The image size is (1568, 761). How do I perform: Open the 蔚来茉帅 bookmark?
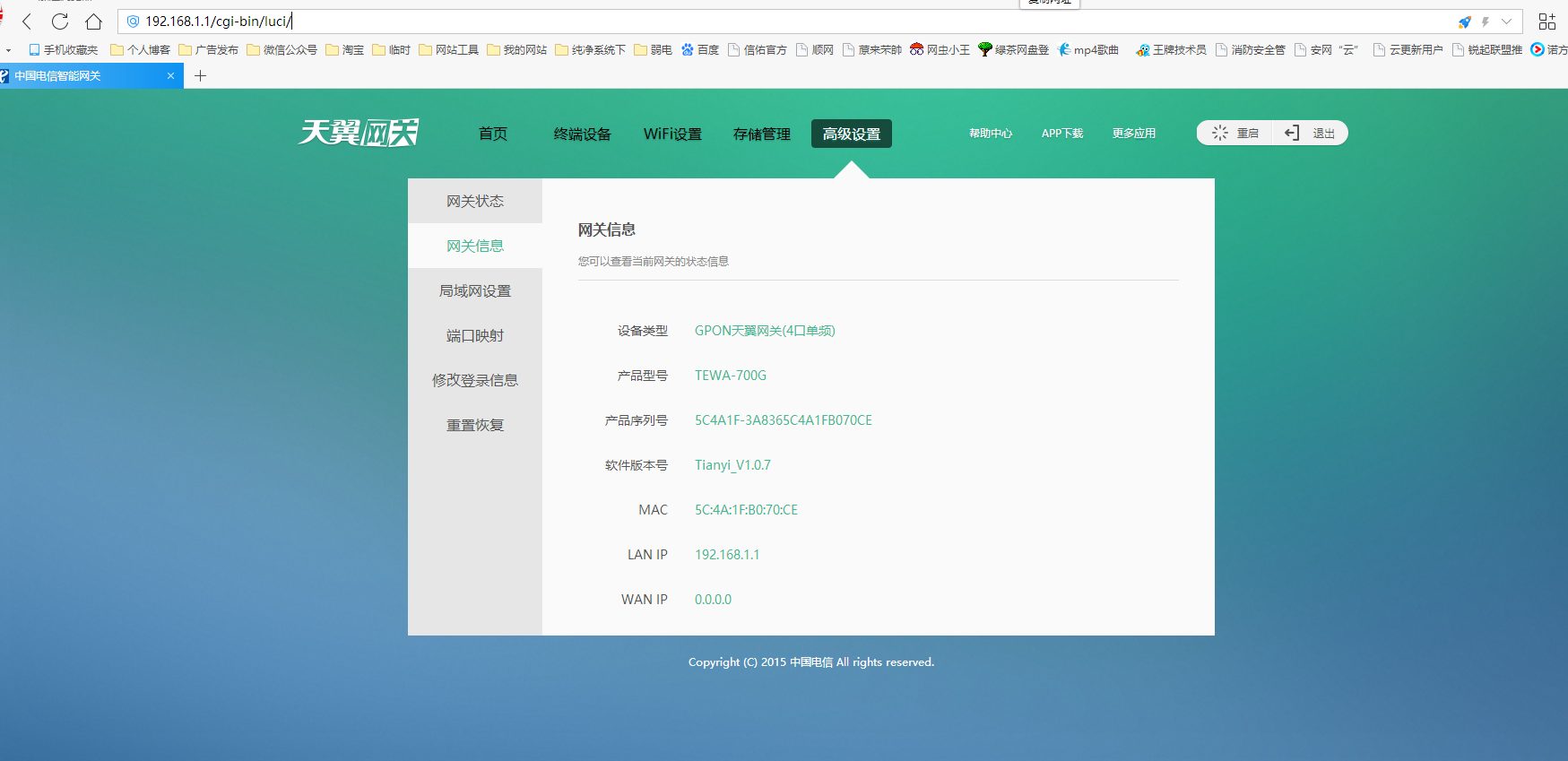[872, 50]
